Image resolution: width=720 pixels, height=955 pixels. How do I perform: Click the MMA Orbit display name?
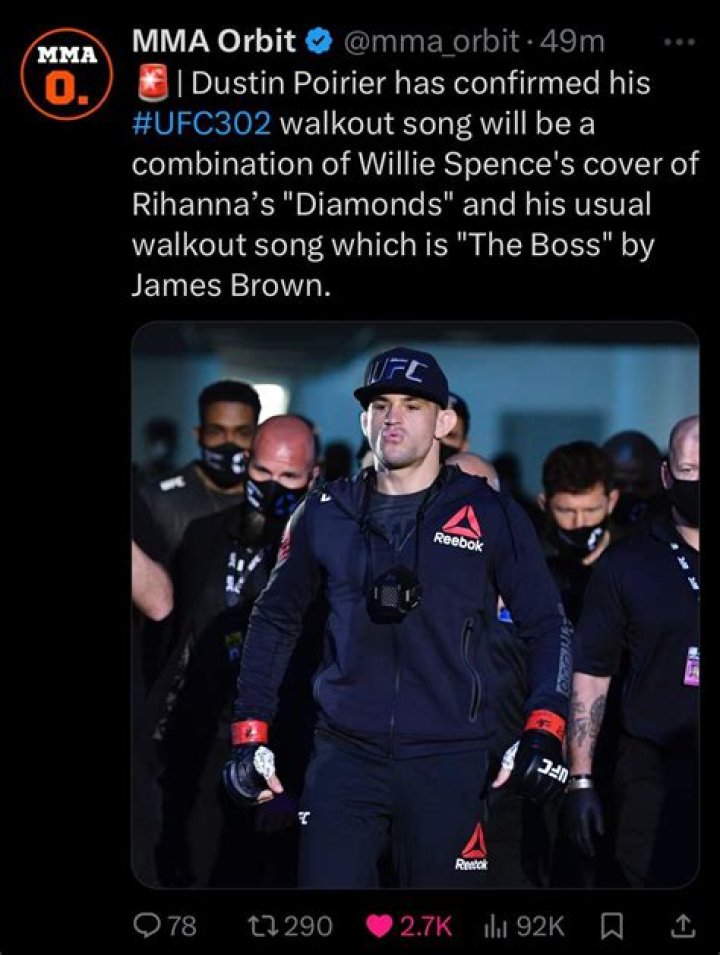tap(214, 41)
